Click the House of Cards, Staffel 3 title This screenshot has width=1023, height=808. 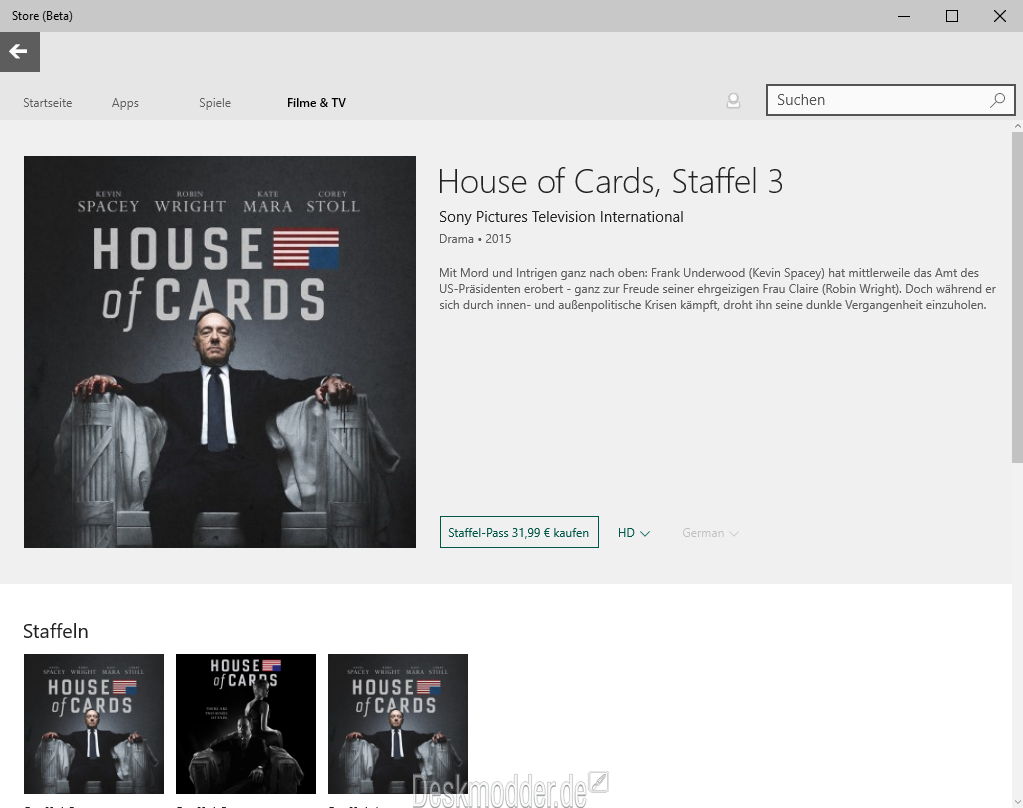[x=610, y=181]
